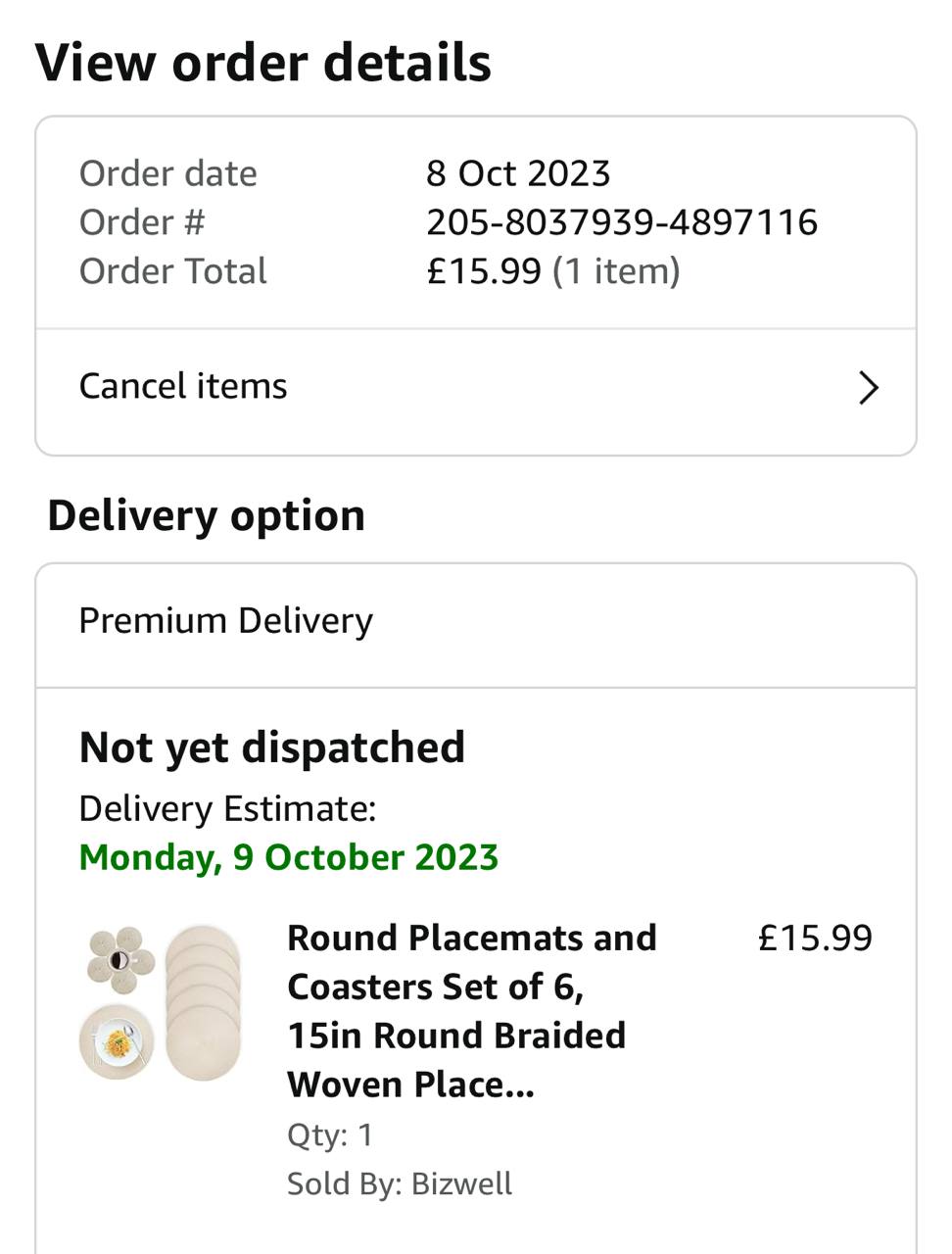Click the Order date label
Image resolution: width=952 pixels, height=1254 pixels.
click(x=167, y=173)
